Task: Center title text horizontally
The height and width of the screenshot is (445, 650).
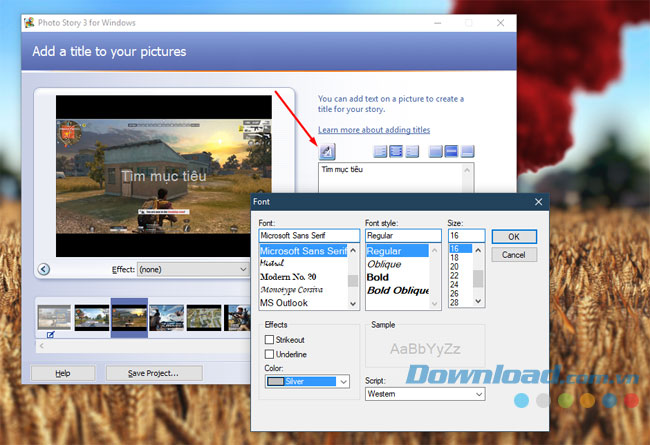Action: click(396, 151)
